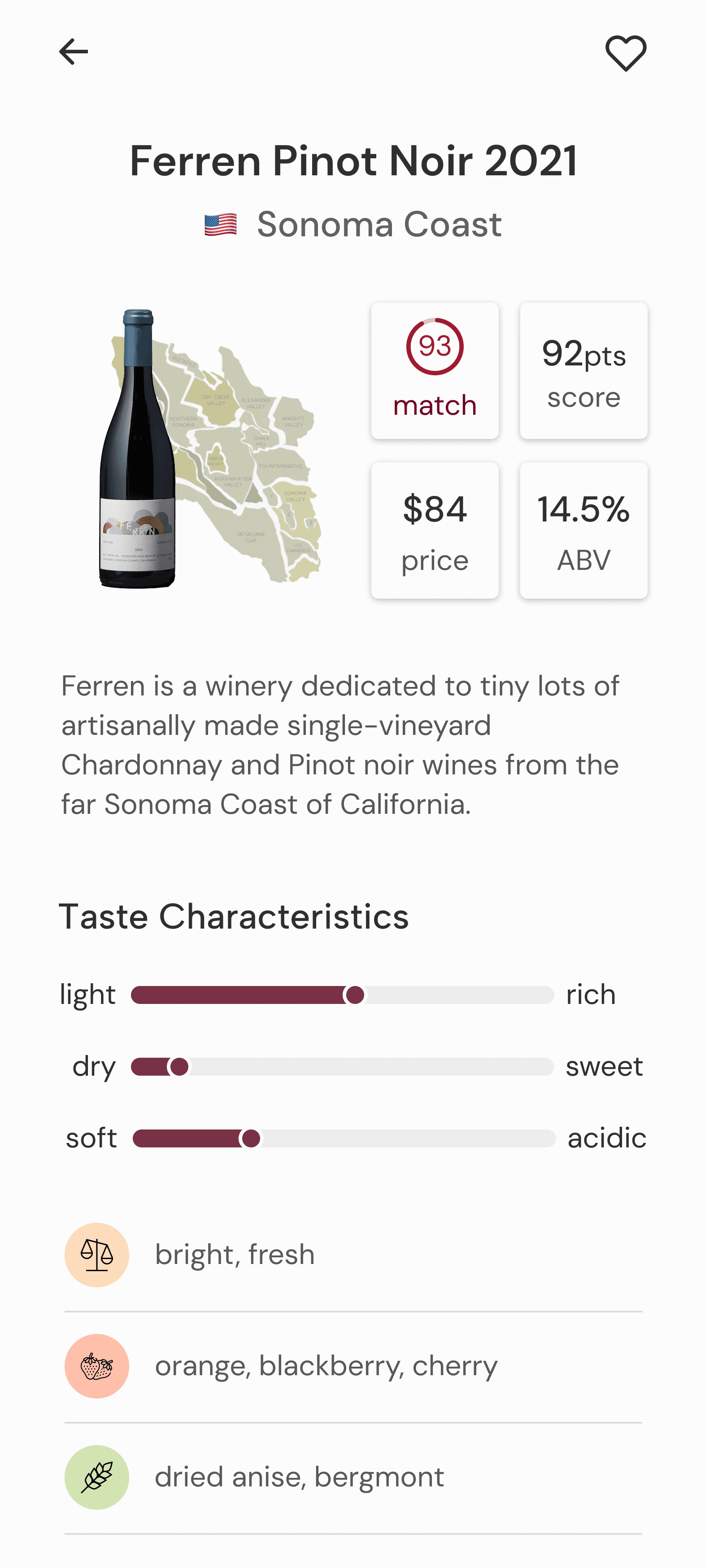Tap the orange, blackberry, cherry row text
Screen dimensions: 705x1568
coord(326,1366)
